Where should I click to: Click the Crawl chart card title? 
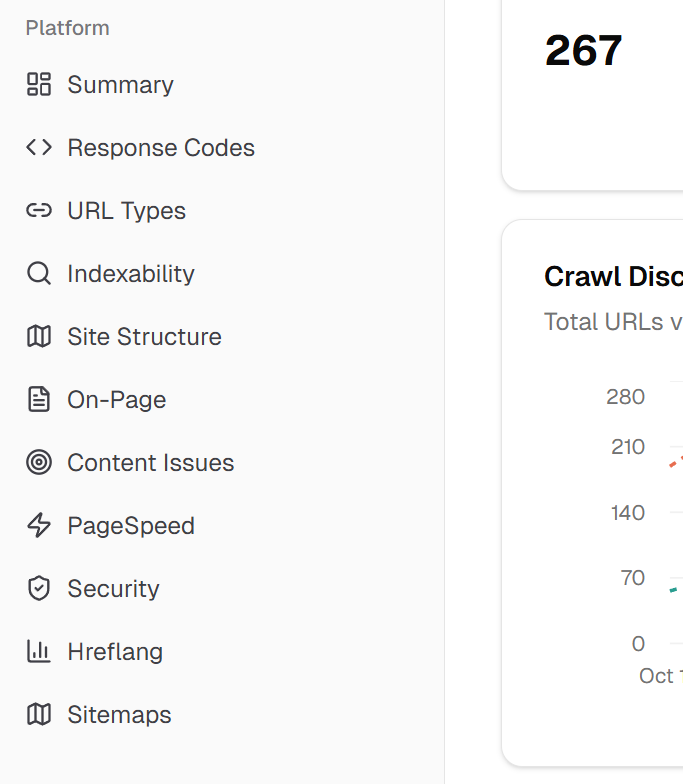613,277
